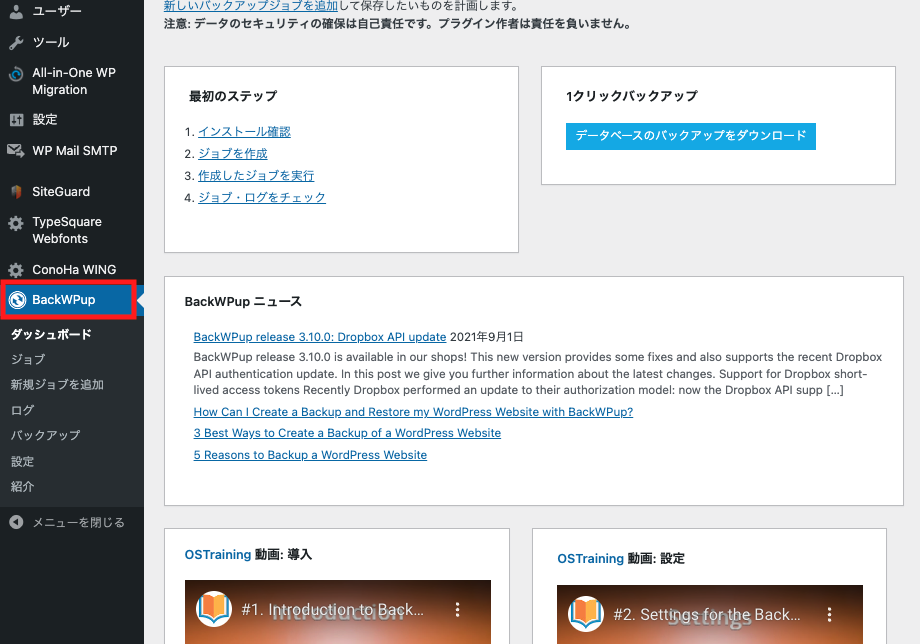Open BackWPup release 3.10.0 news link
The height and width of the screenshot is (644, 920).
(x=320, y=337)
